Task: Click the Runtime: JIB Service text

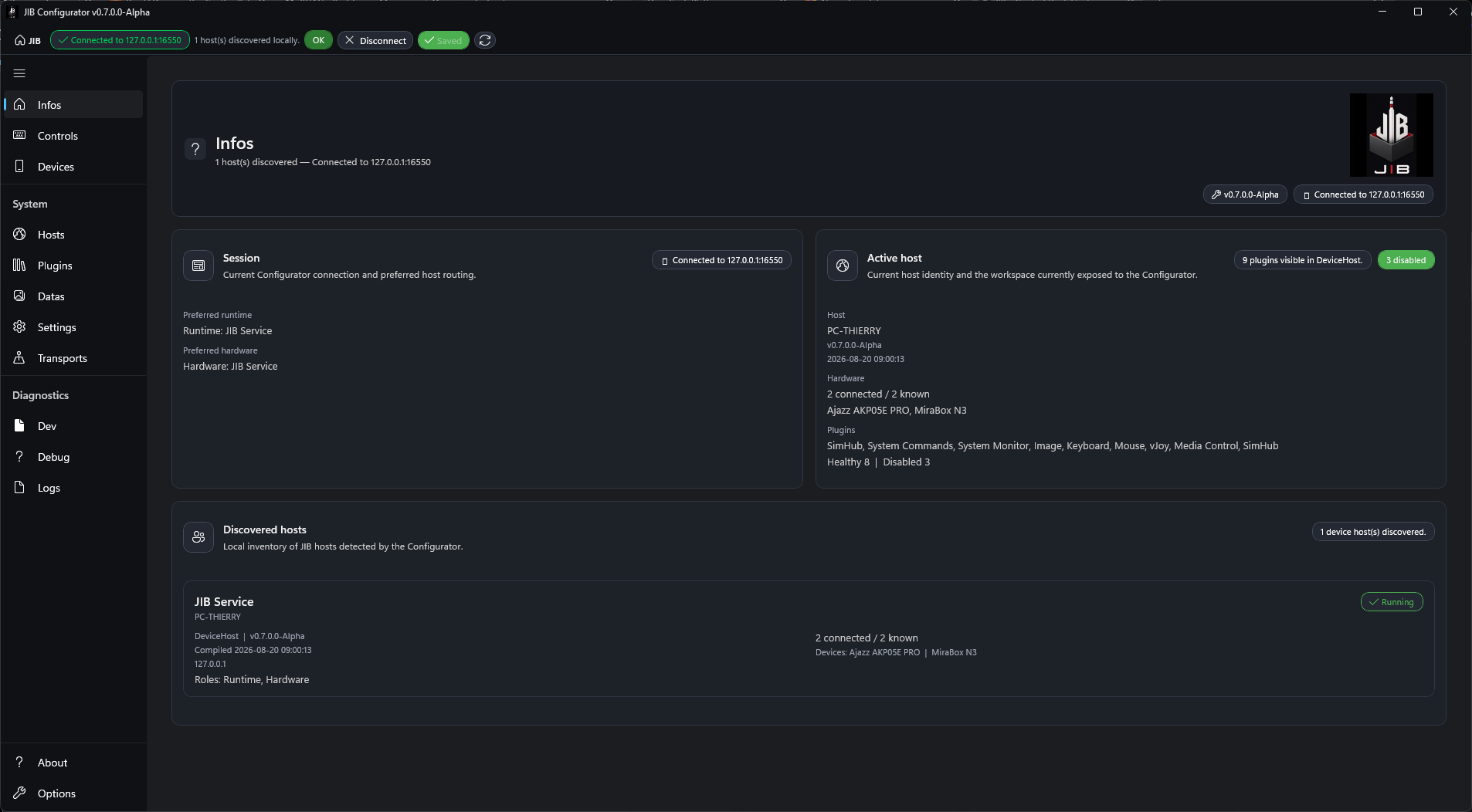Action: point(227,330)
